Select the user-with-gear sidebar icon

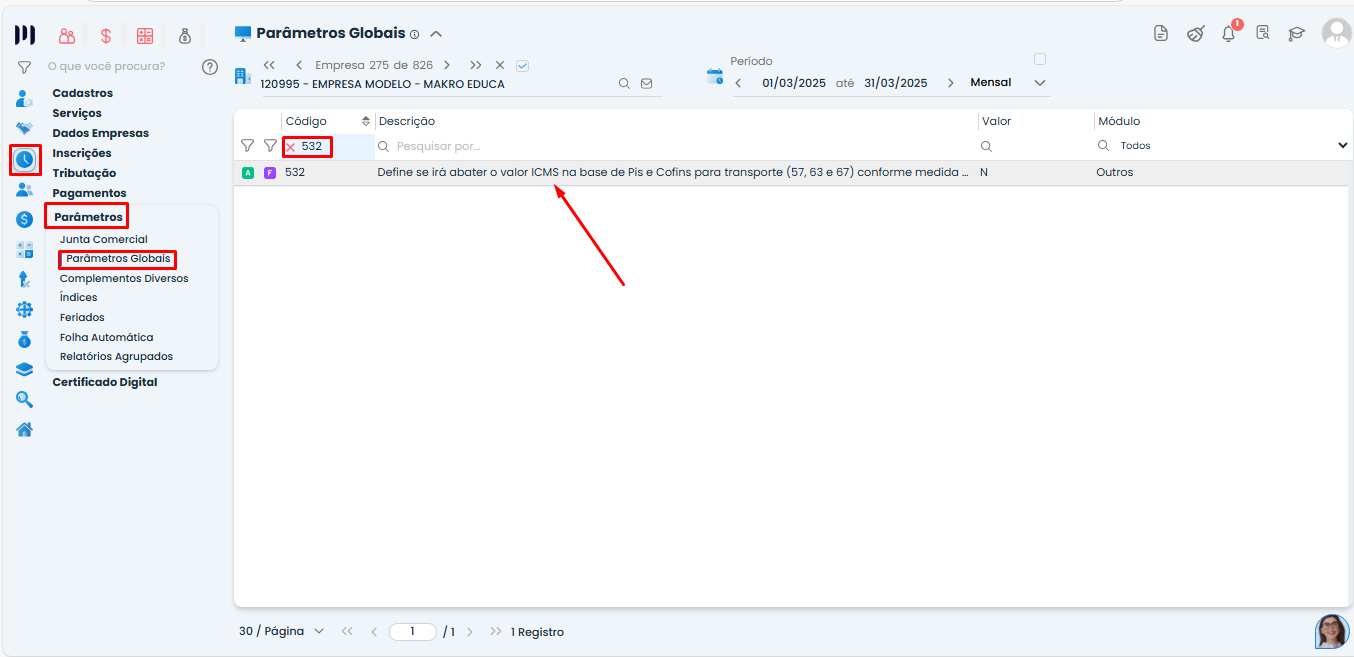[24, 98]
